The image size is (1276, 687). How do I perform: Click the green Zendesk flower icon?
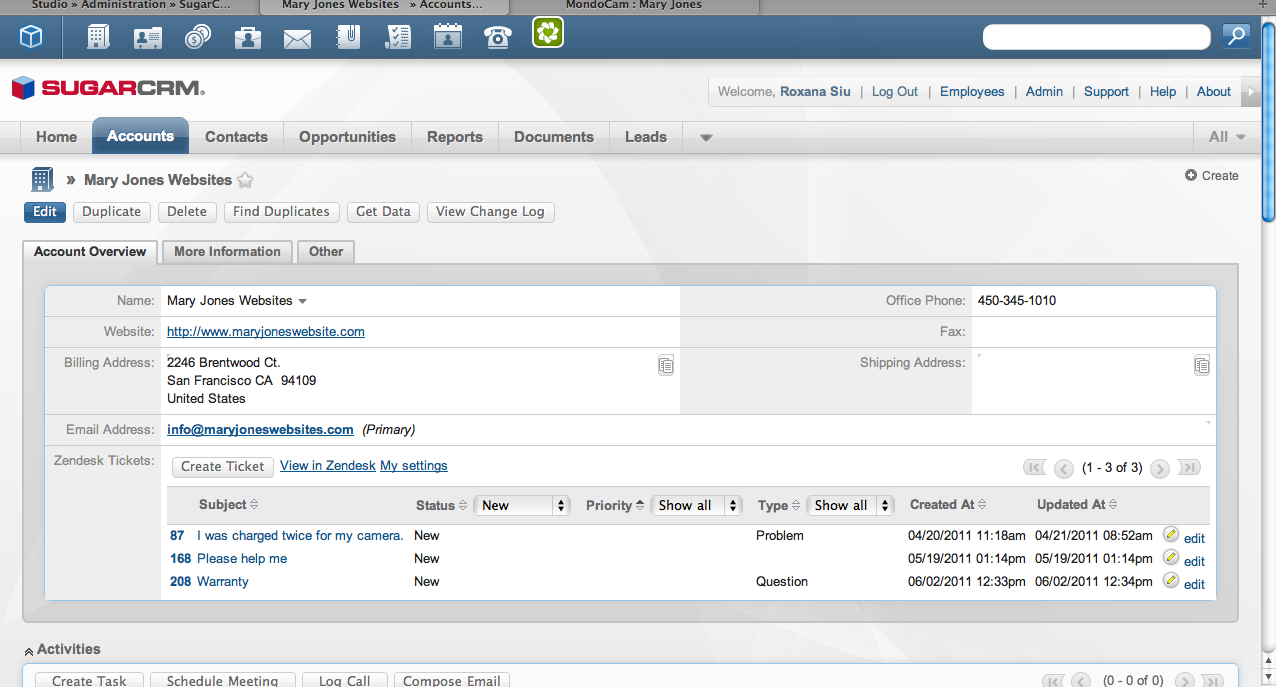(x=548, y=33)
